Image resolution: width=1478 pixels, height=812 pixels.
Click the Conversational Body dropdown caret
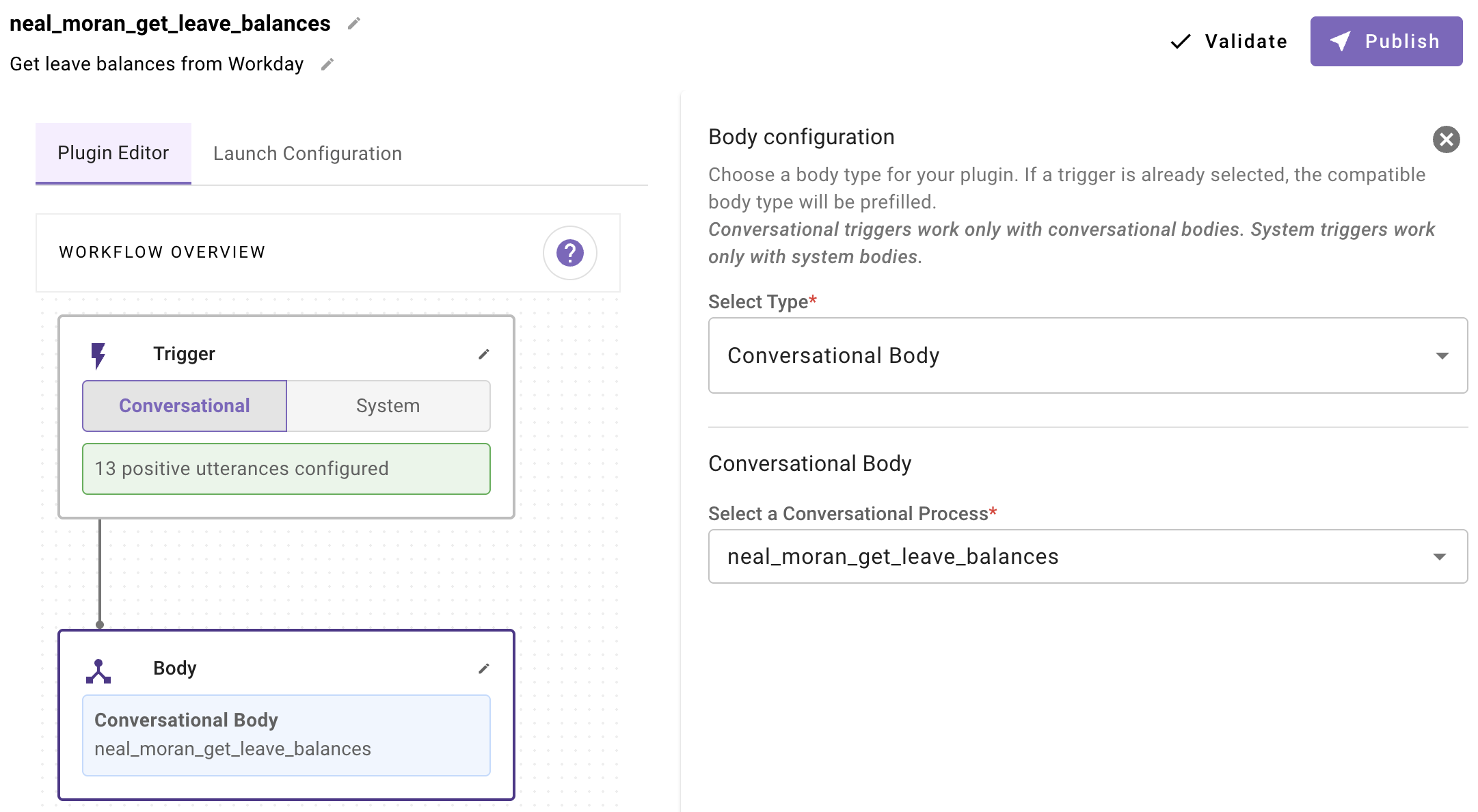(1442, 355)
